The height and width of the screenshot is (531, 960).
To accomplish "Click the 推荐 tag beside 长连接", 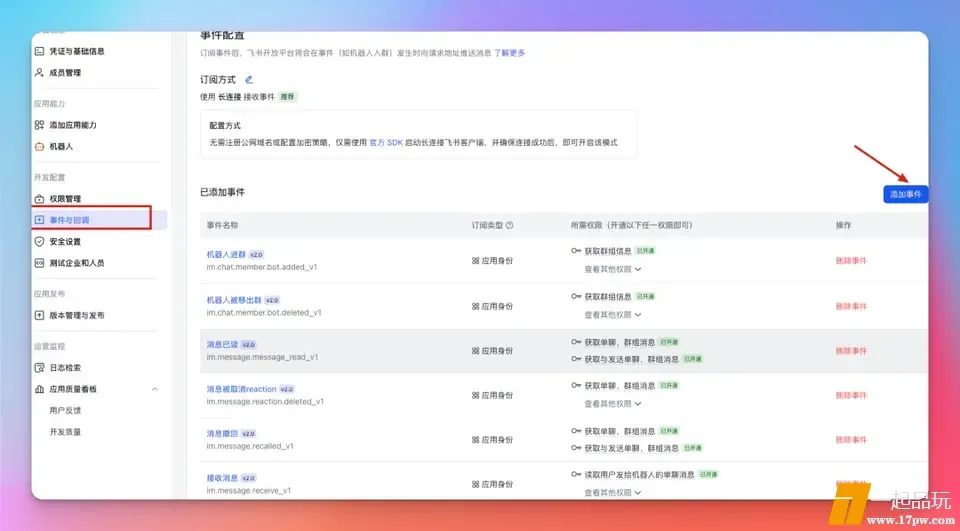I will [287, 97].
